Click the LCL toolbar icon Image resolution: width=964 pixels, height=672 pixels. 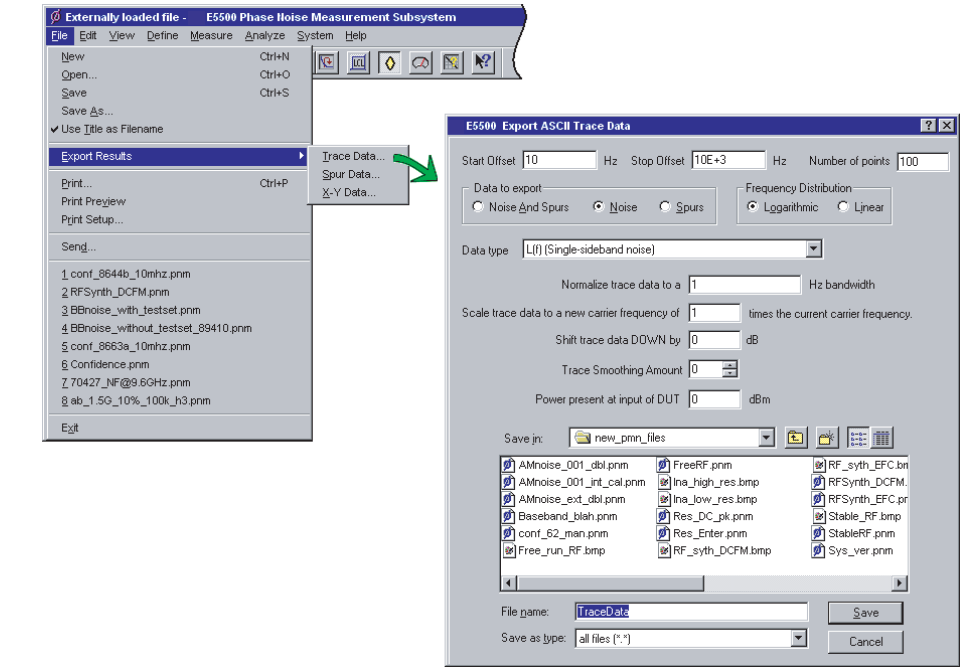tap(358, 62)
